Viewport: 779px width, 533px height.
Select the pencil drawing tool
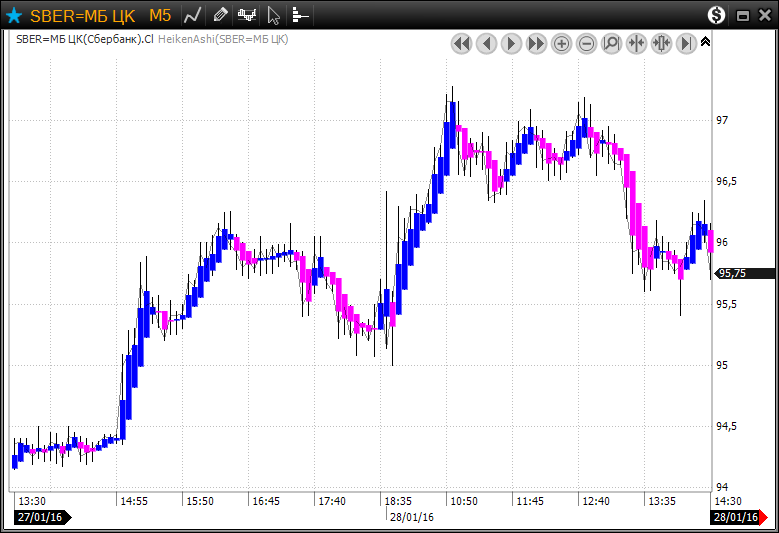tap(220, 15)
